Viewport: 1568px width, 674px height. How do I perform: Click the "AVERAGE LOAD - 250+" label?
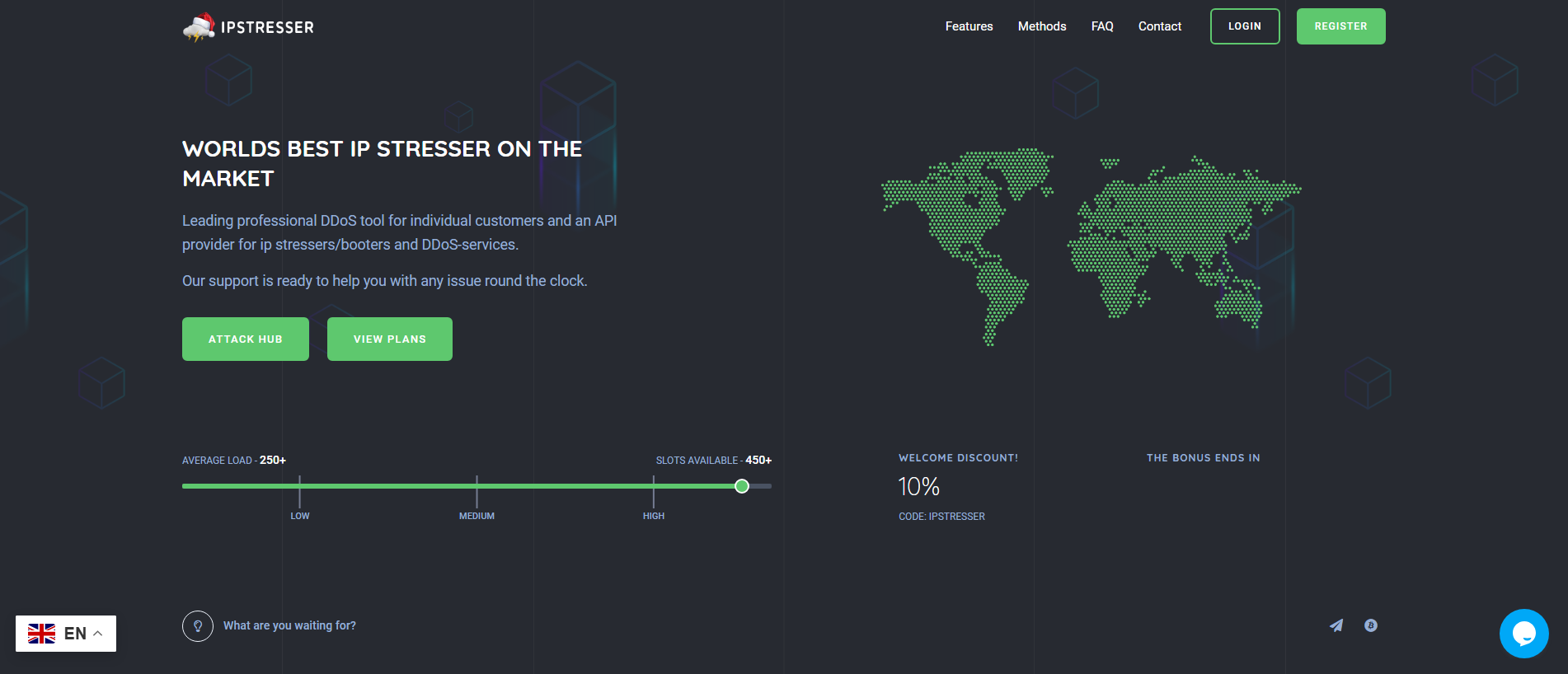(x=234, y=460)
